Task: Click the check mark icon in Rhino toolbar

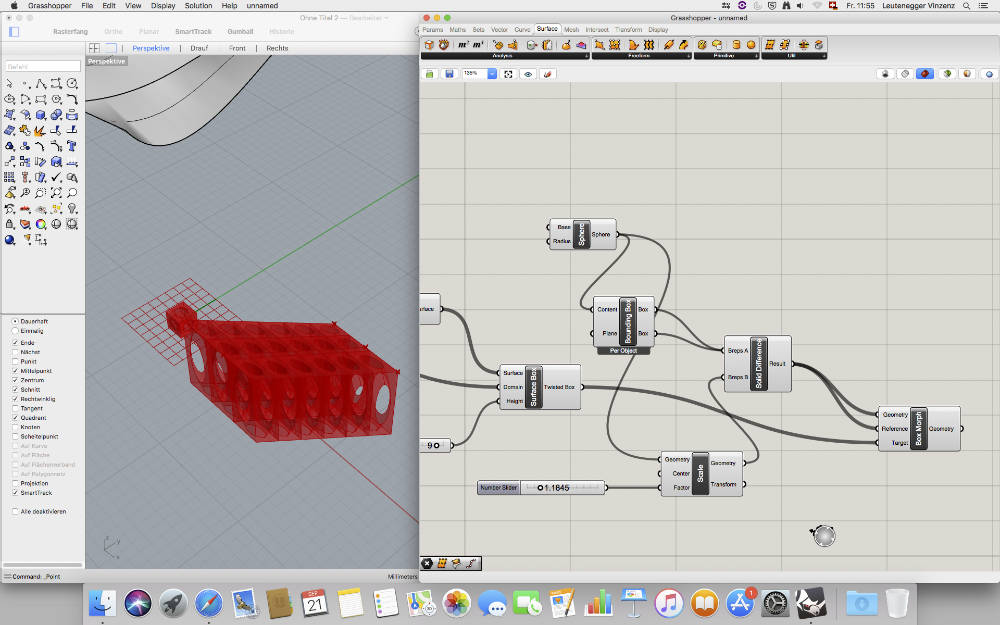Action: (56, 177)
